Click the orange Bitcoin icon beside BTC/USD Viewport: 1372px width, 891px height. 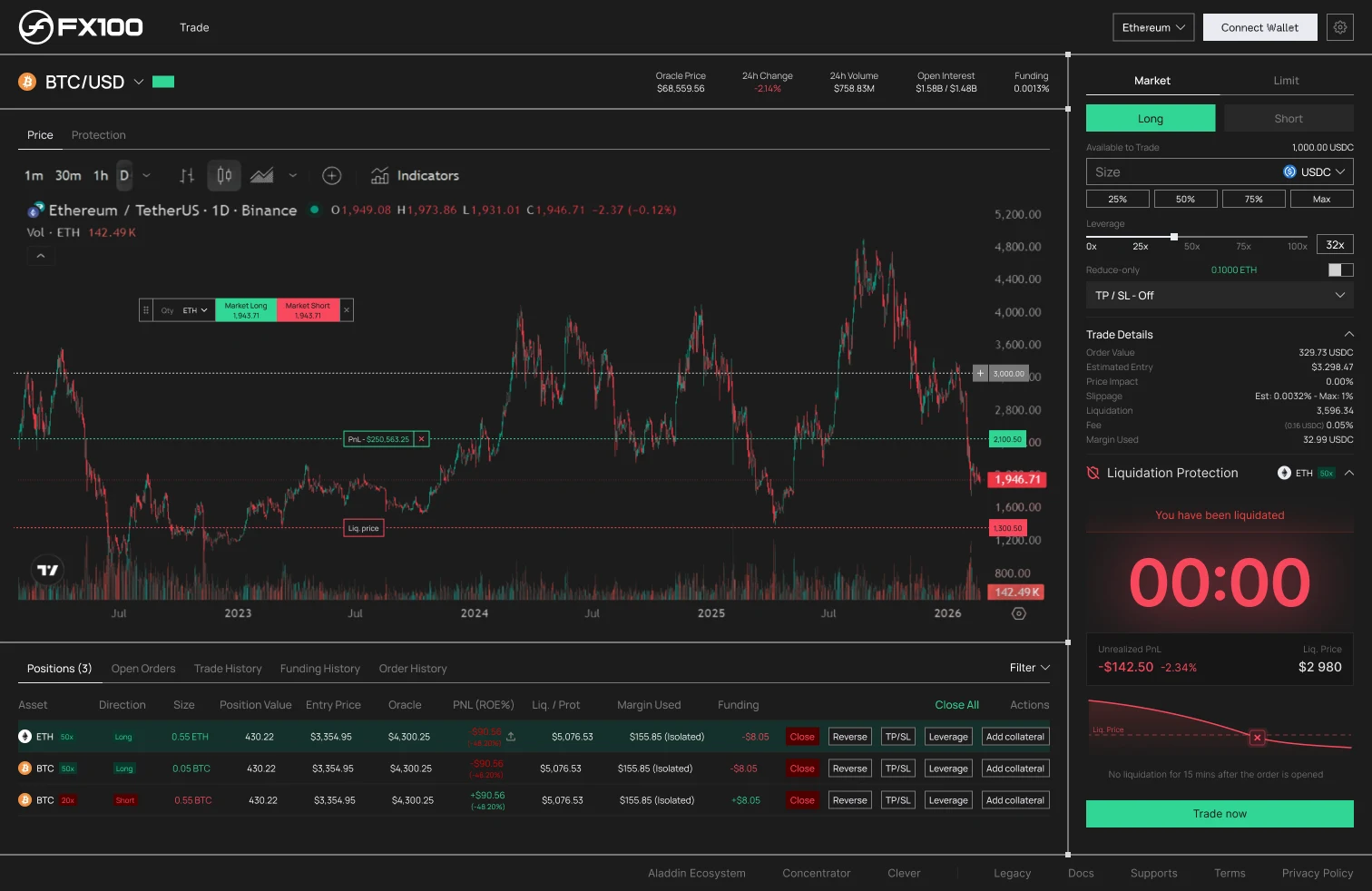[27, 82]
